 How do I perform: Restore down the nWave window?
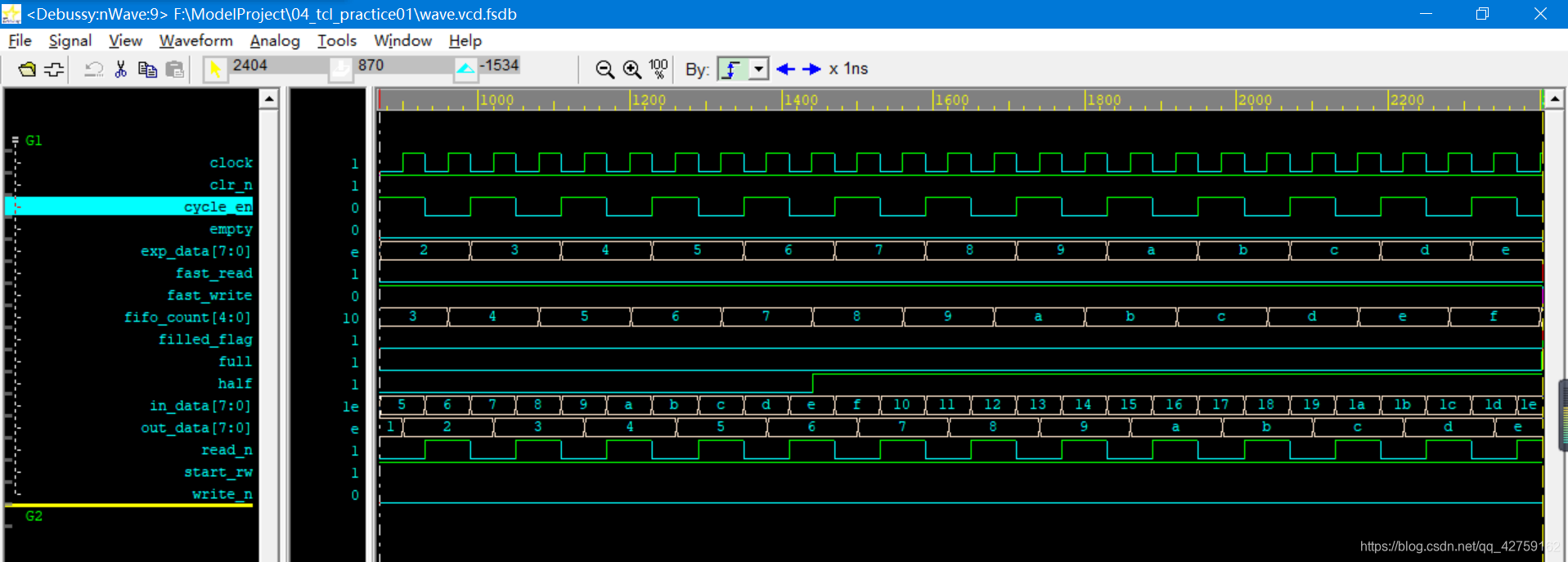coord(1482,14)
